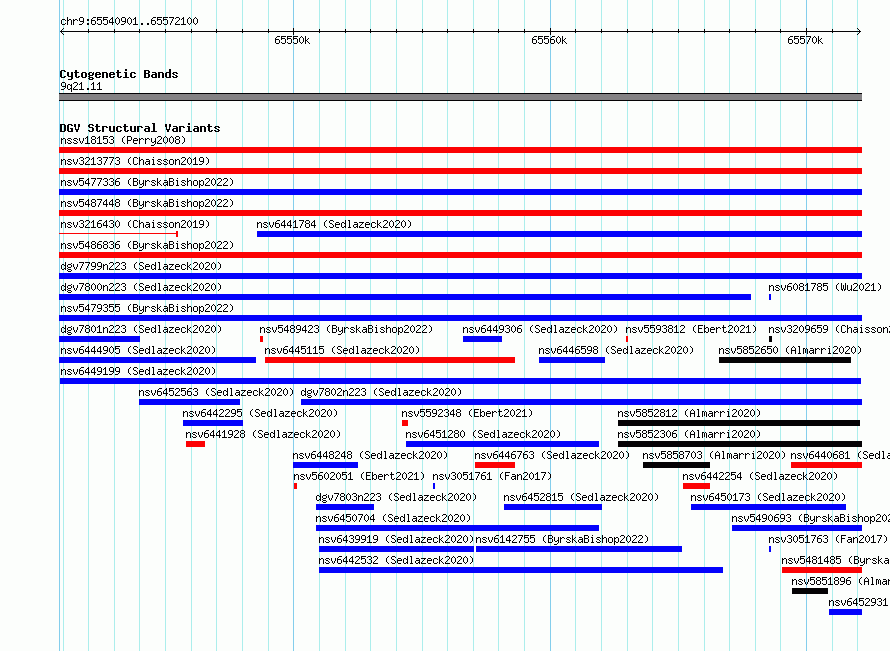Open the nsv6452563 (Sedlazeck2020) label
Image resolution: width=890 pixels, height=651 pixels.
pos(216,392)
